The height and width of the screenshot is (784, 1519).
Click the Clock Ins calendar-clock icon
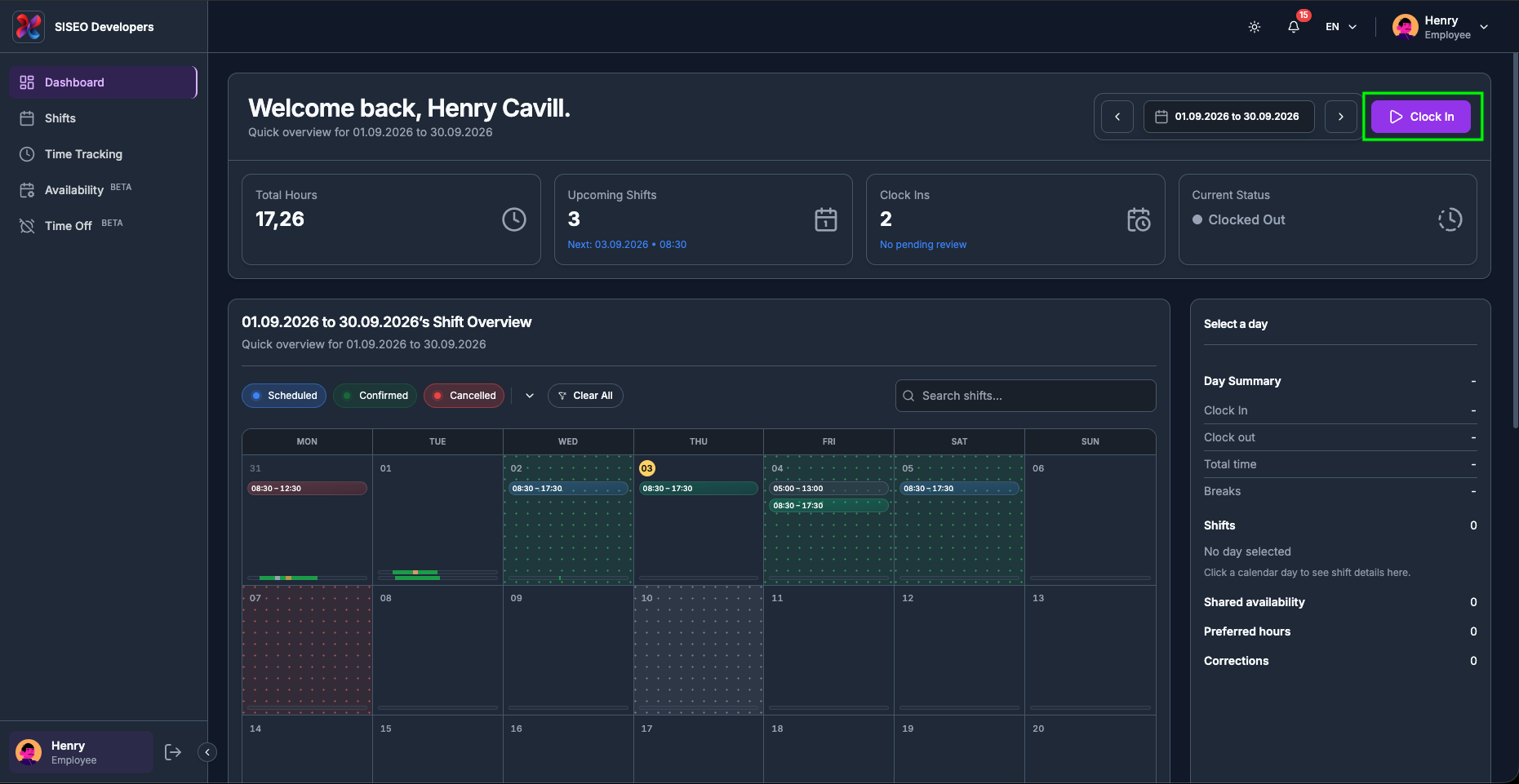(1139, 219)
